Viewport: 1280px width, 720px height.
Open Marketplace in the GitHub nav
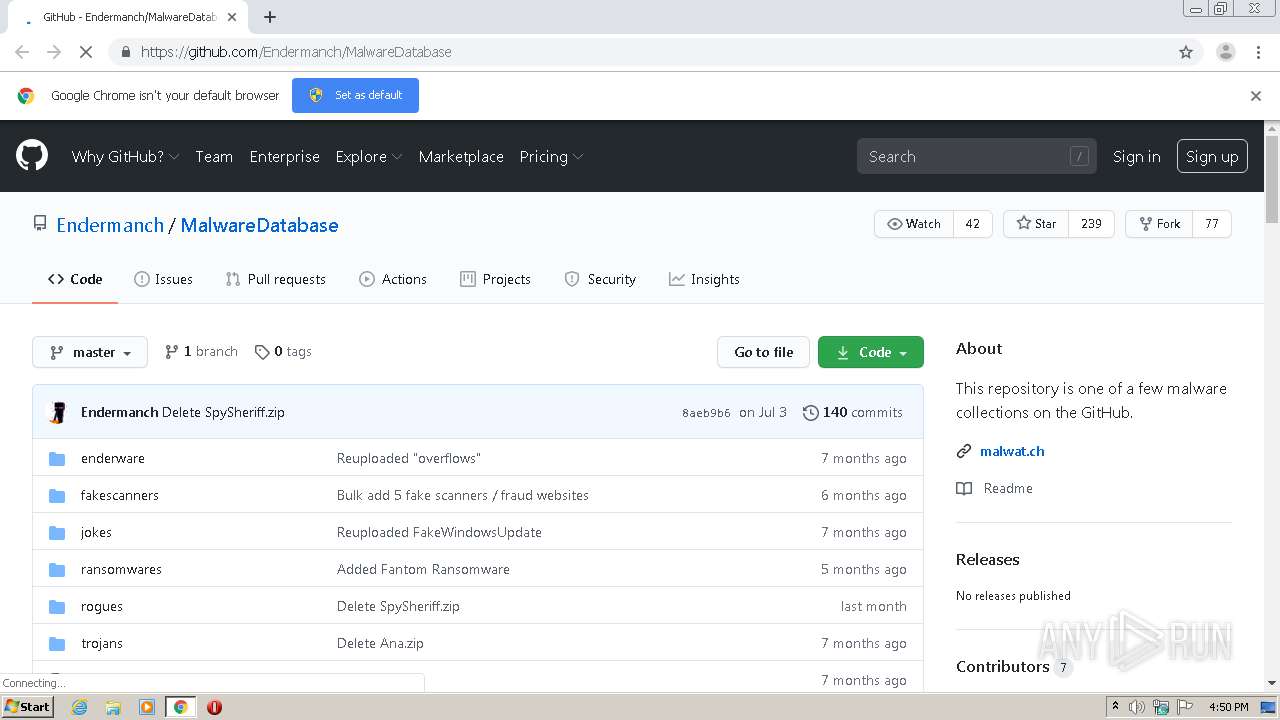coord(461,157)
